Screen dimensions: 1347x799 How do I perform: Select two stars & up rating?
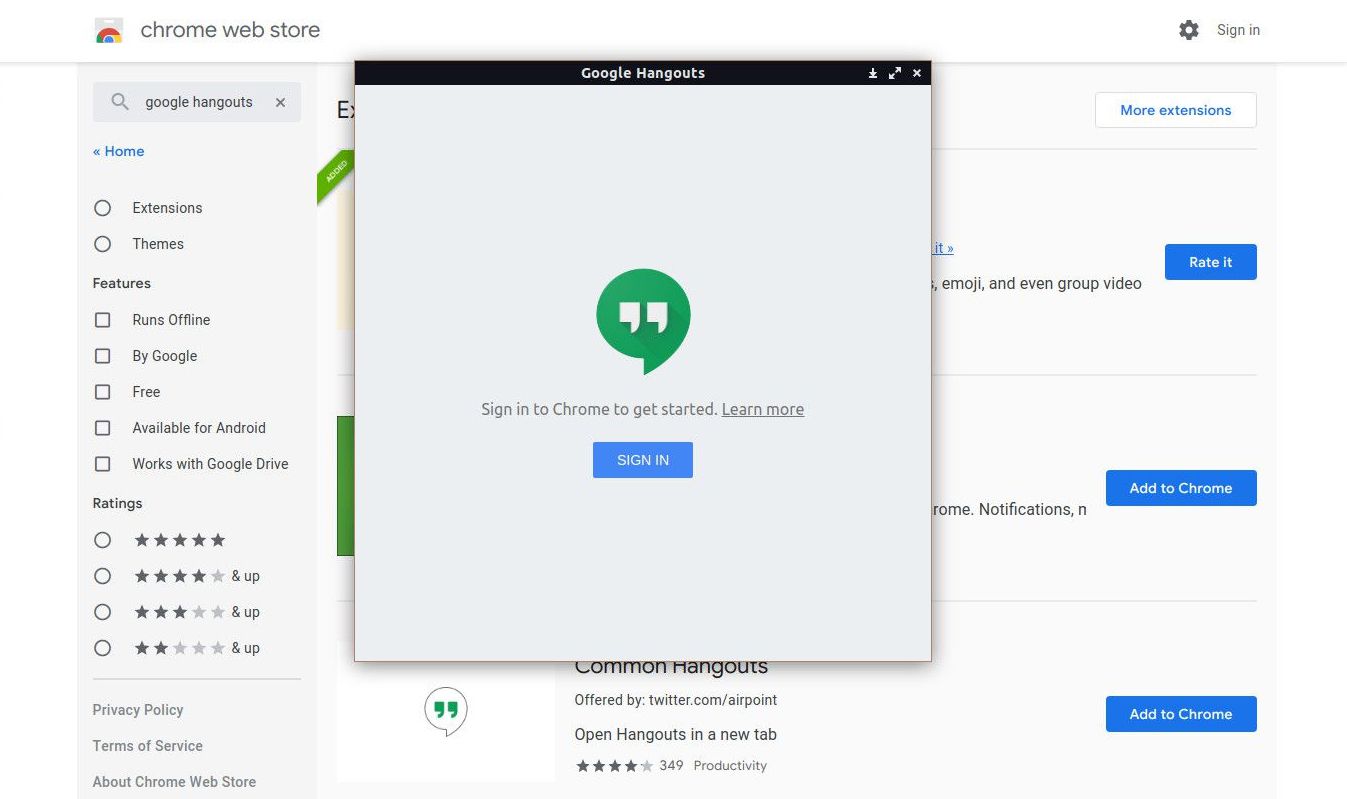102,648
